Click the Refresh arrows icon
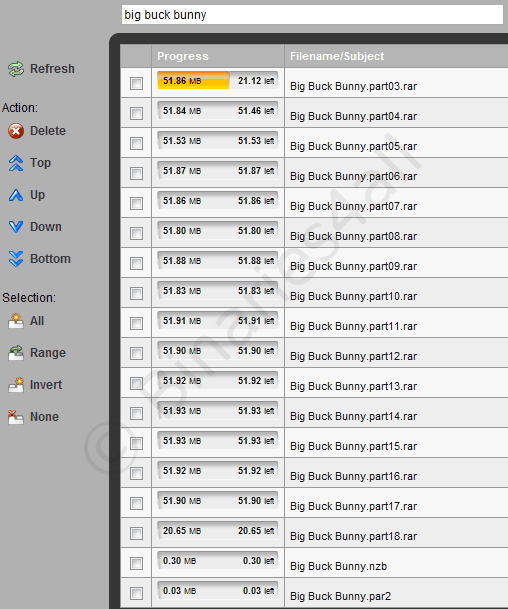The image size is (508, 609). coord(16,69)
